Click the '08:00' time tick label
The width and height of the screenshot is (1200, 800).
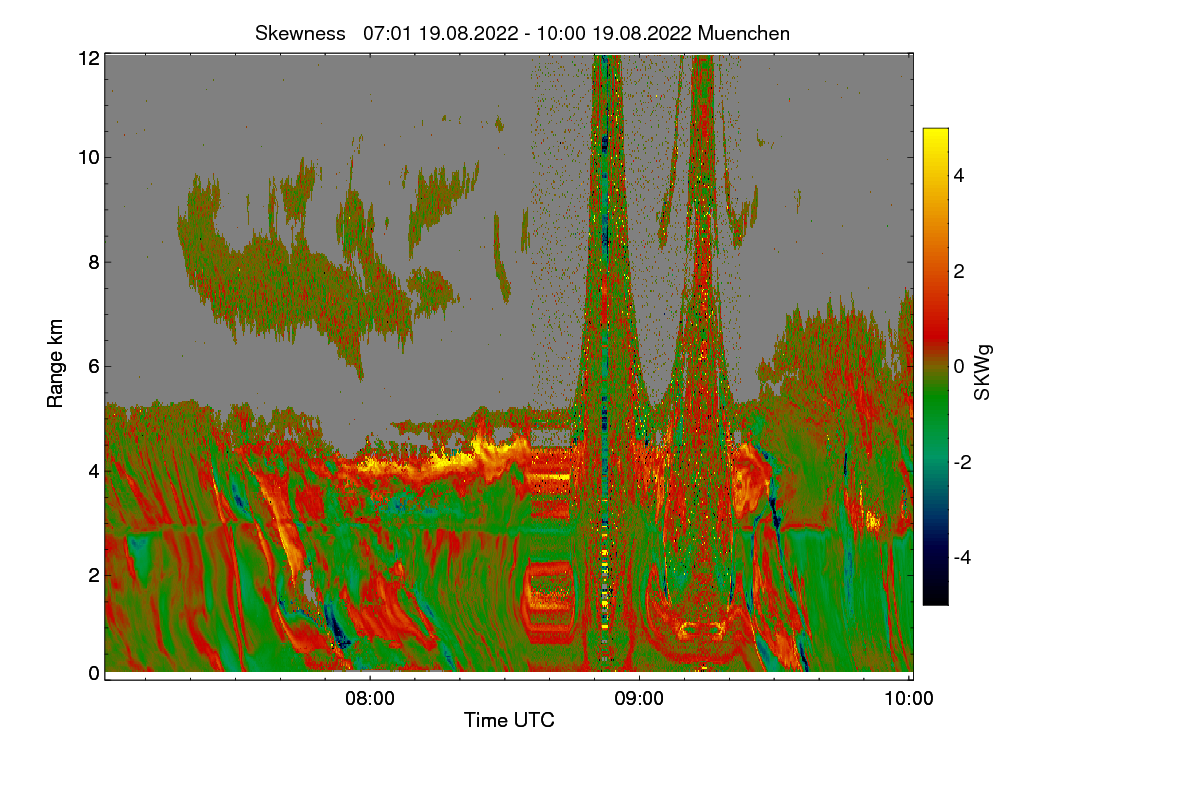click(x=369, y=699)
